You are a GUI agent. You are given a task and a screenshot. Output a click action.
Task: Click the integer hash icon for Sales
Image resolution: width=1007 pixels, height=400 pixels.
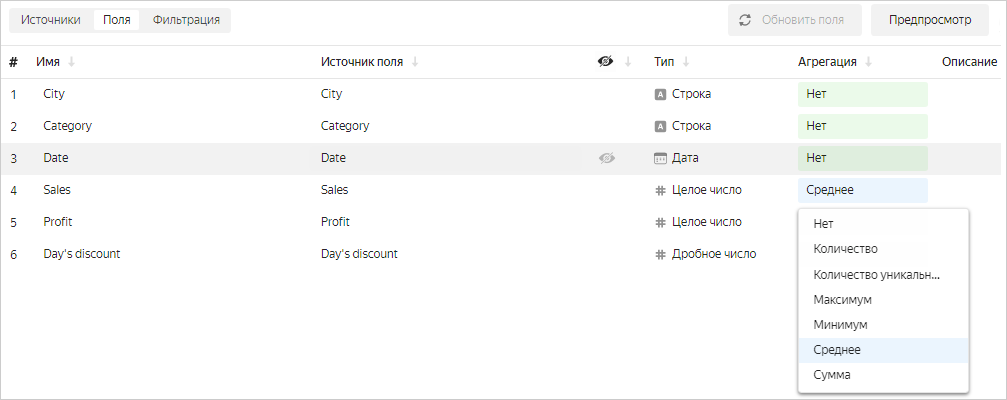coord(660,190)
